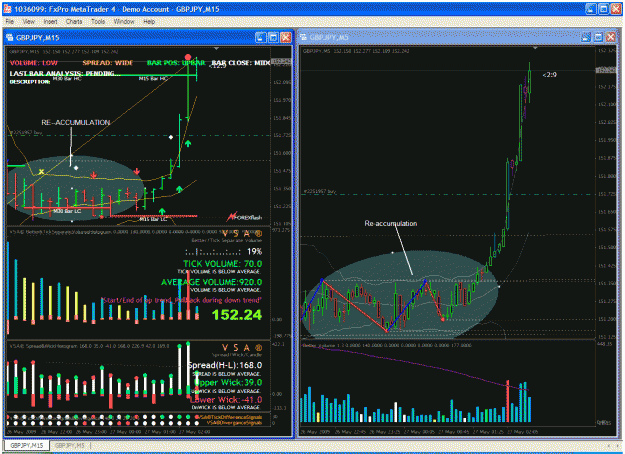625x454 pixels.
Task: Click the AVERAGE VOLUME:920.0 readout
Action: pos(211,282)
